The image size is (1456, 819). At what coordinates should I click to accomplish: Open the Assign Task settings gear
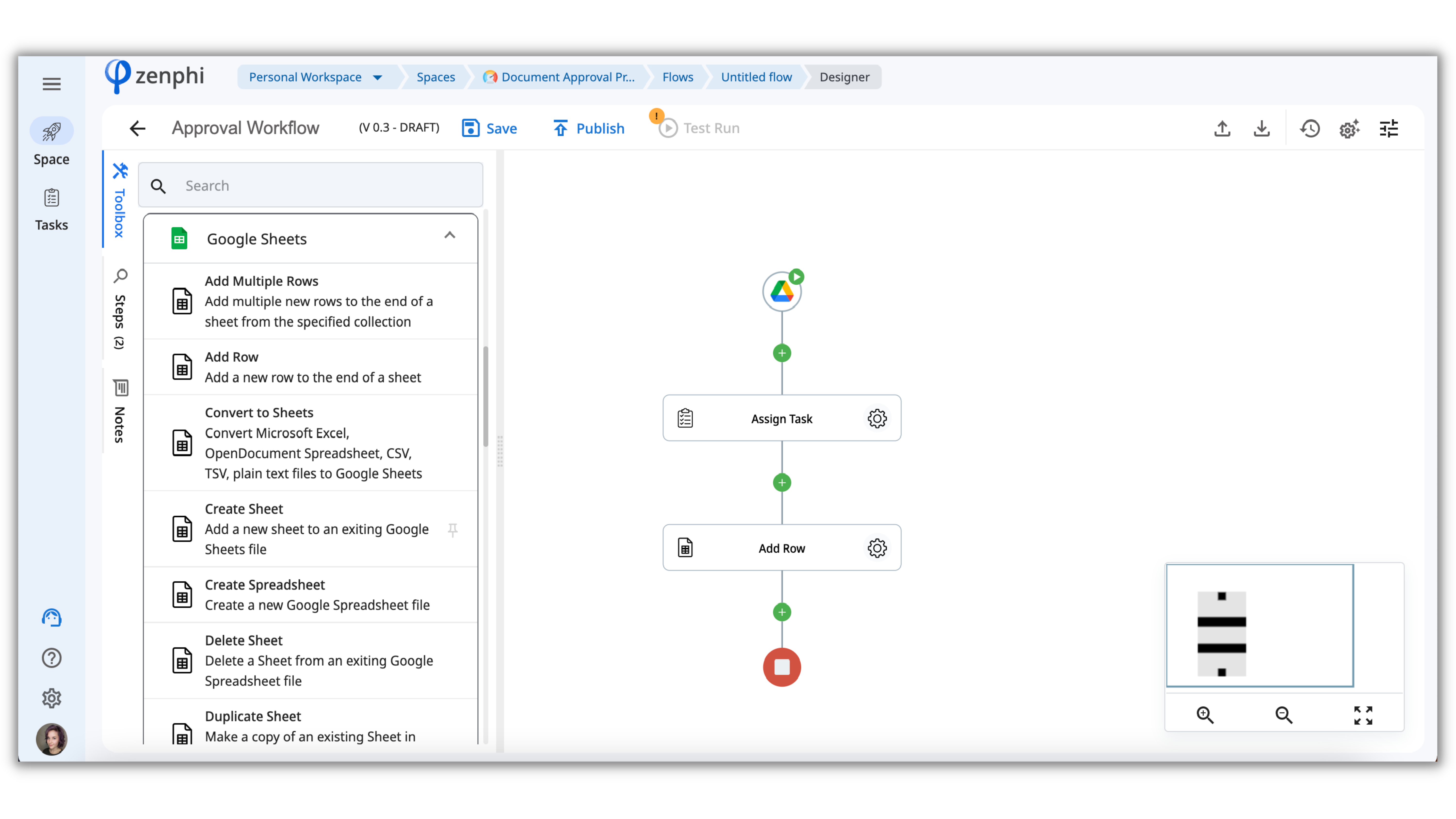tap(877, 419)
